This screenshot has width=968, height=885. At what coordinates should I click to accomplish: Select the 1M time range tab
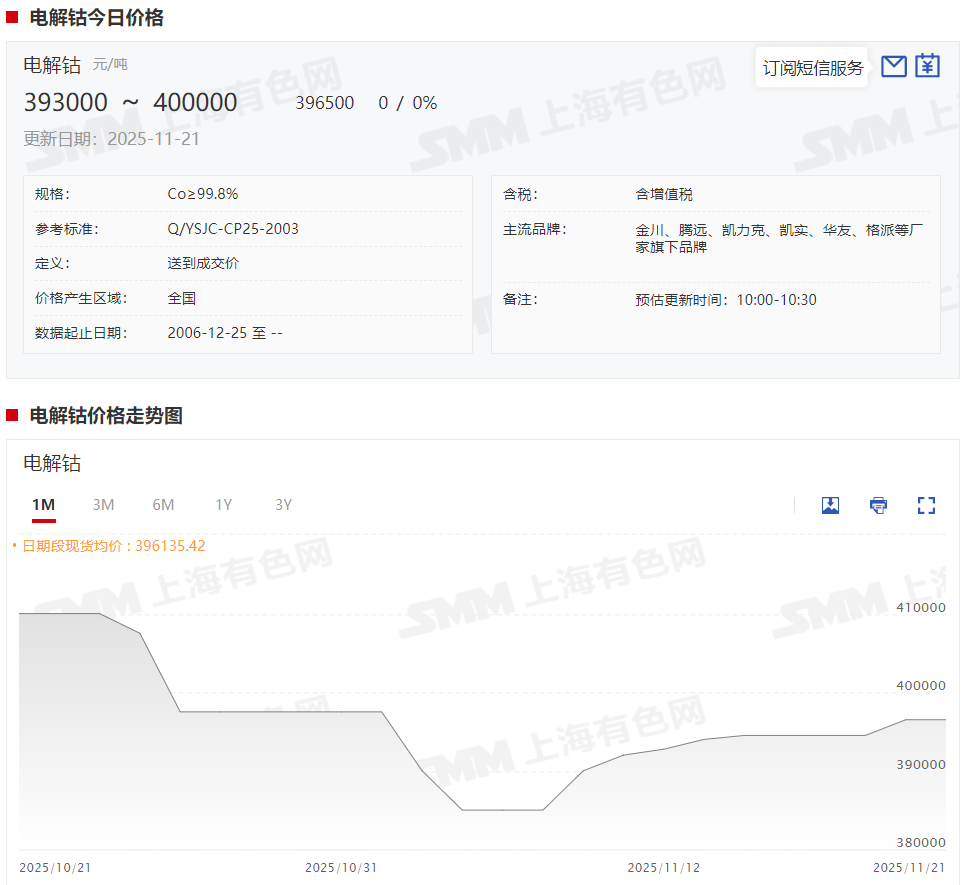[x=43, y=505]
